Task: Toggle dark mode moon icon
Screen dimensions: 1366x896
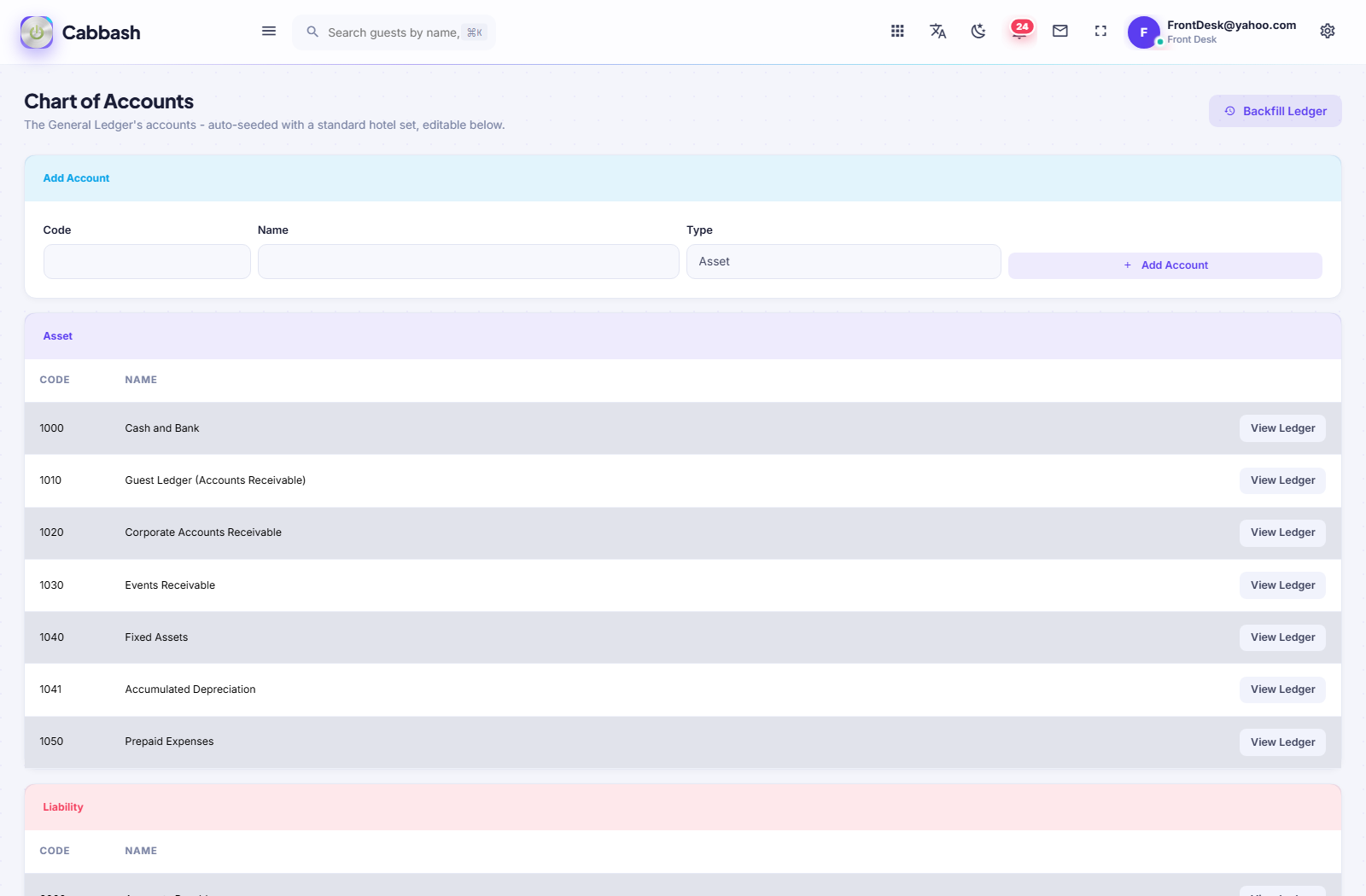Action: coord(978,32)
